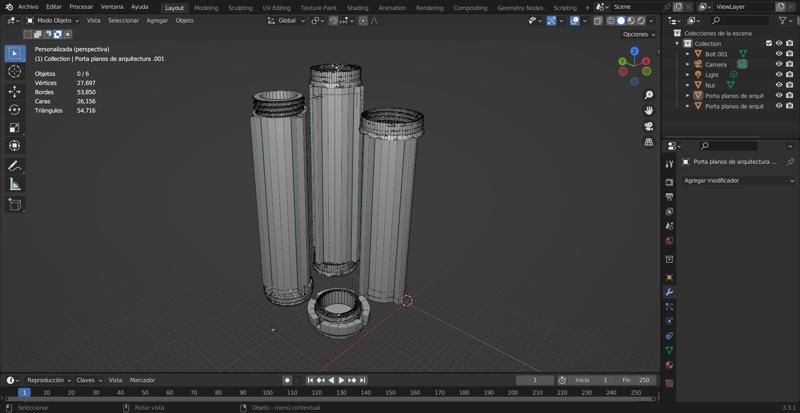The height and width of the screenshot is (413, 800).
Task: Choose the Measure tool
Action: pos(14,184)
